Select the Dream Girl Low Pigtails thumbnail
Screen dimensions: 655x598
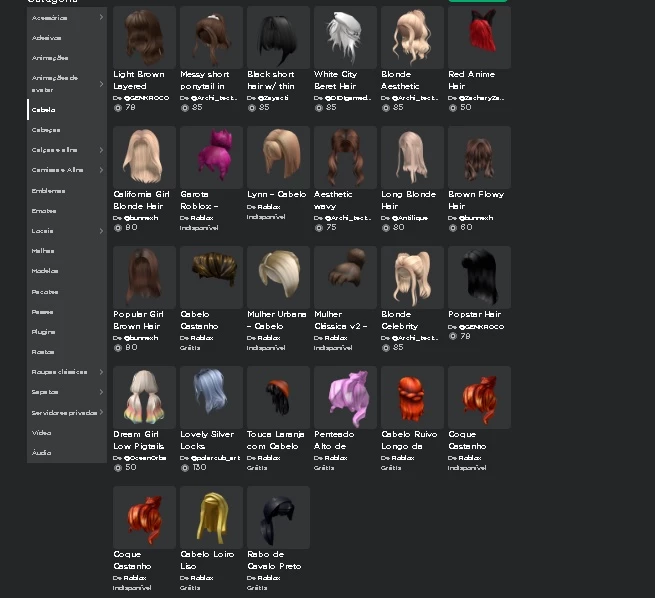pos(144,397)
